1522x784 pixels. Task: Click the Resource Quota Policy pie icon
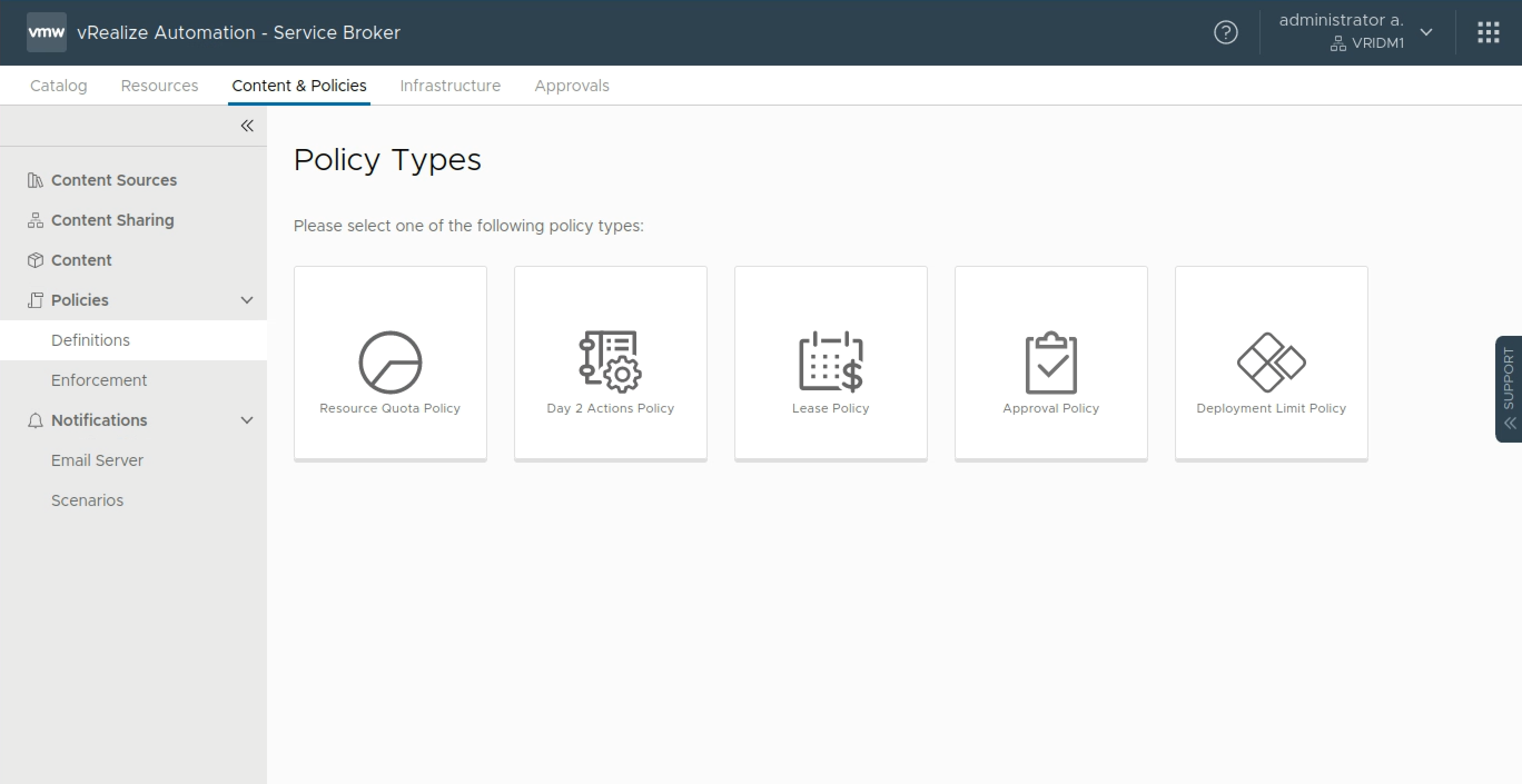390,362
